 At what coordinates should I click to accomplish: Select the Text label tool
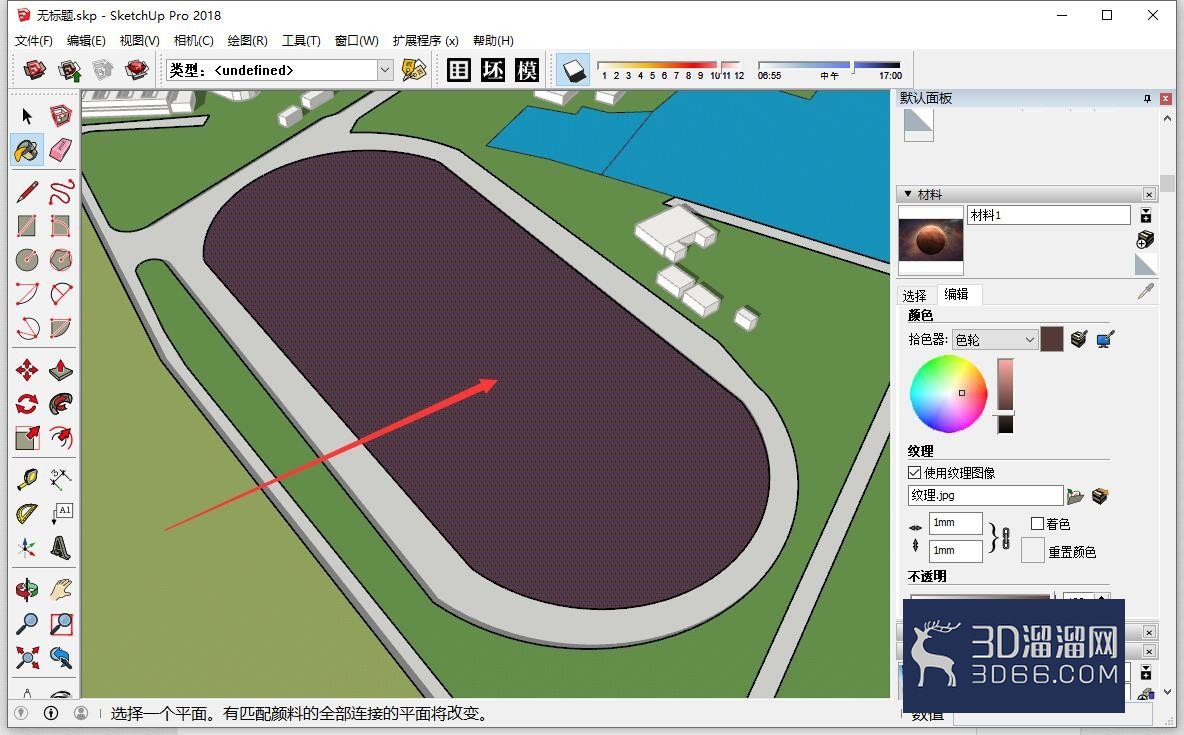pyautogui.click(x=60, y=514)
